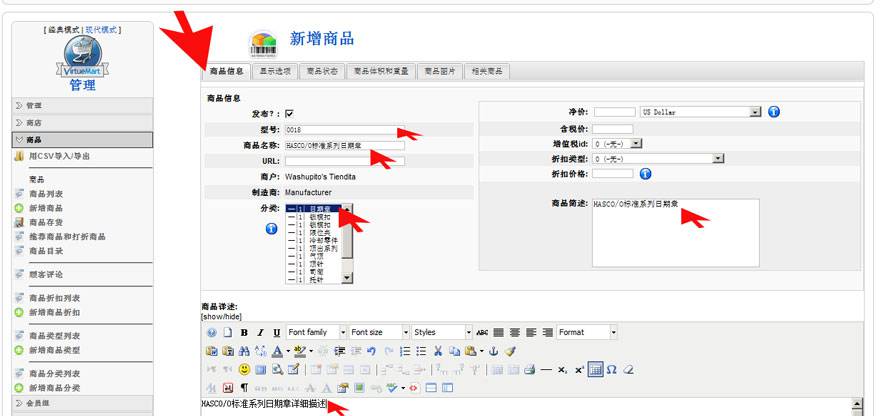Open the Styles dropdown

point(442,332)
